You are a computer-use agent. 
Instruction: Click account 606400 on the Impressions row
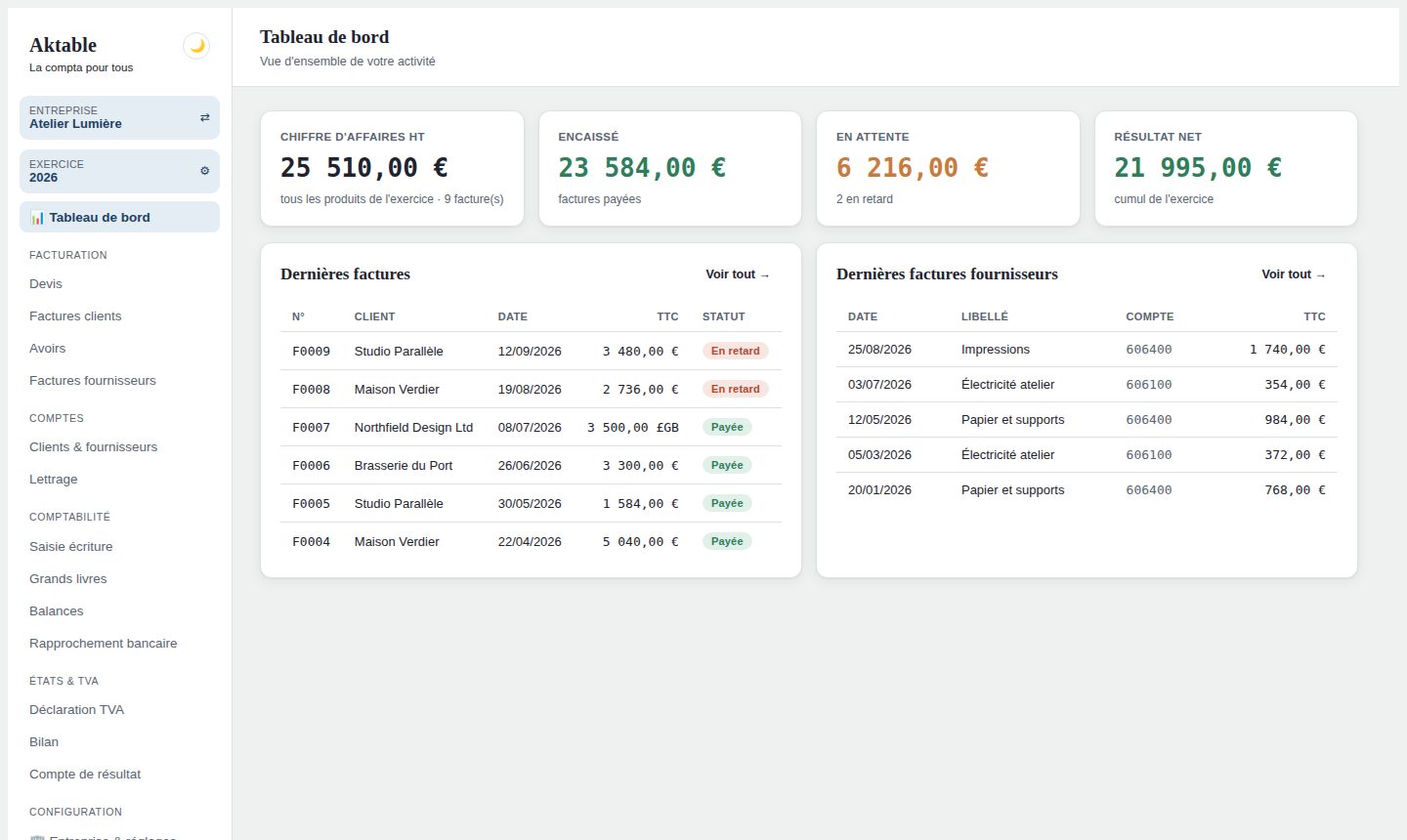pyautogui.click(x=1149, y=350)
